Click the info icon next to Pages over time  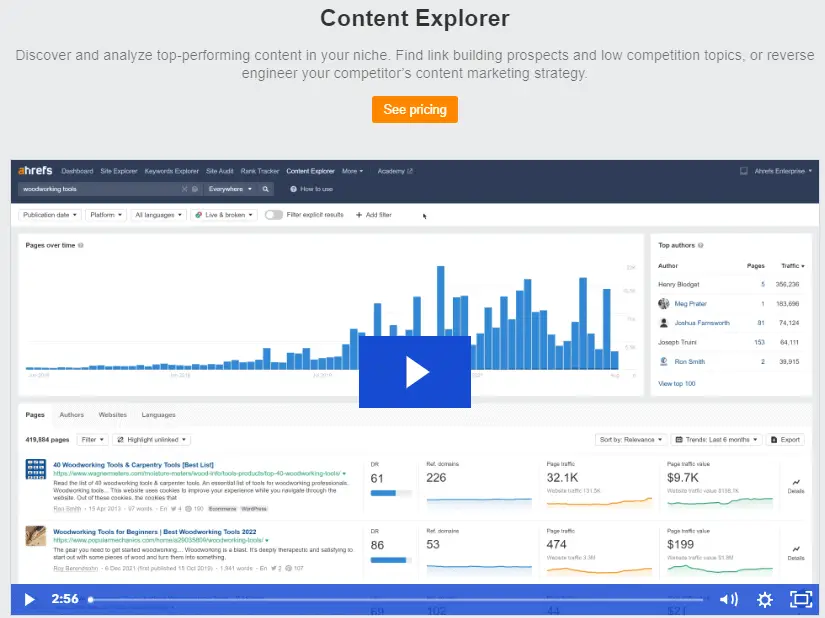click(81, 245)
